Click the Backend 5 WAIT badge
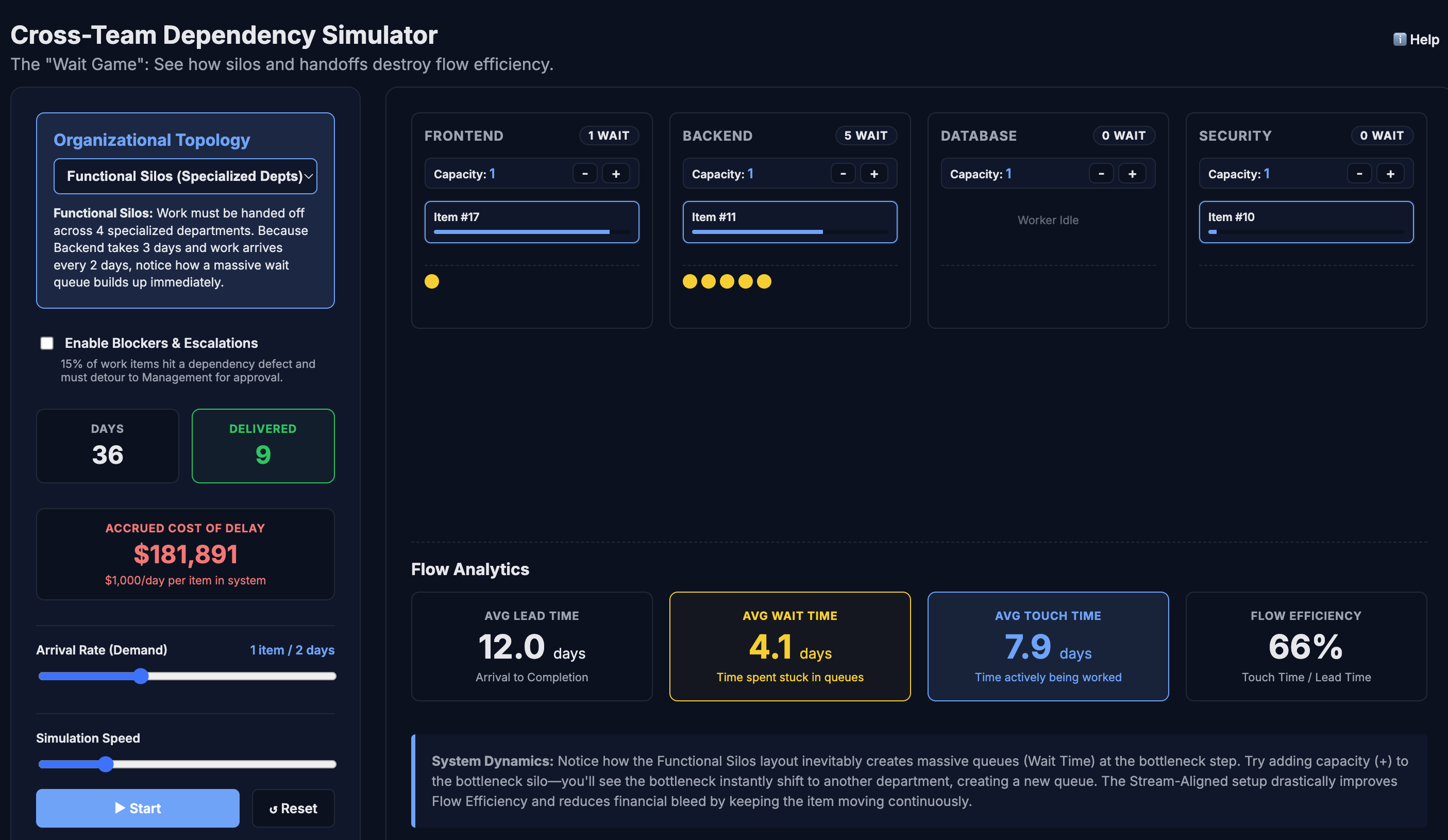The width and height of the screenshot is (1448, 840). click(866, 136)
